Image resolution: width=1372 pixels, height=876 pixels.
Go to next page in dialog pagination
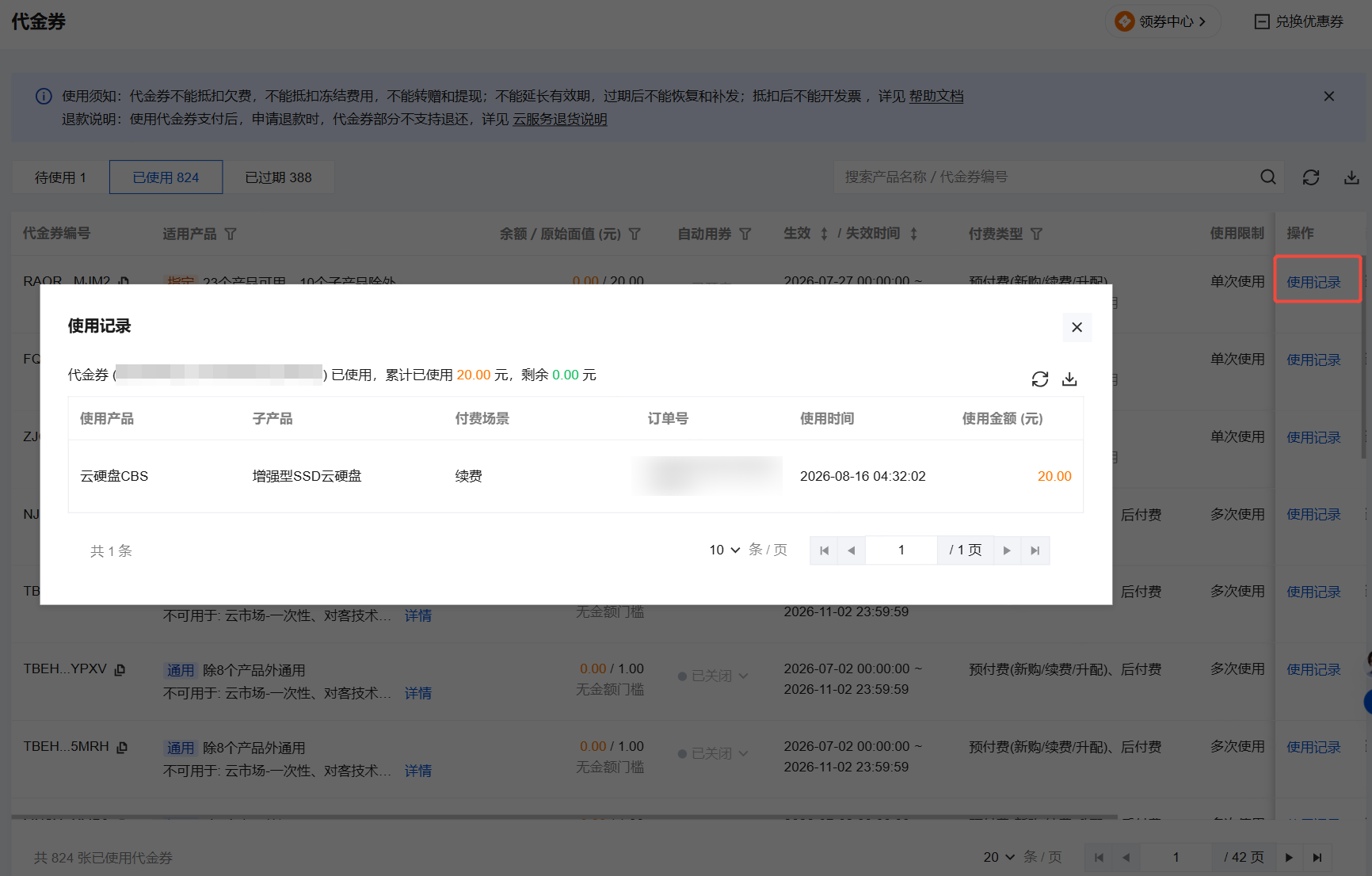[1007, 550]
